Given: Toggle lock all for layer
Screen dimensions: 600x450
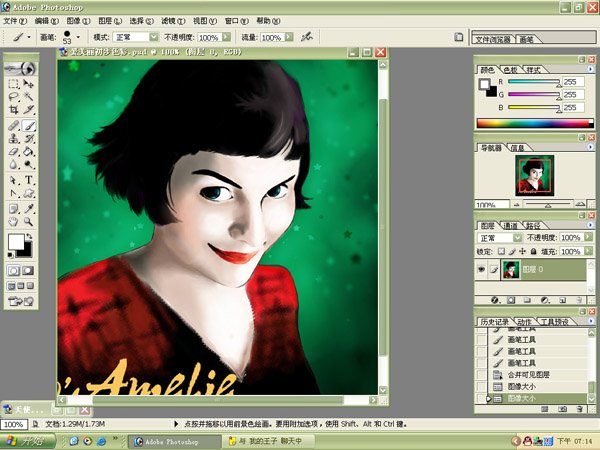Looking at the screenshot, I should pyautogui.click(x=533, y=251).
